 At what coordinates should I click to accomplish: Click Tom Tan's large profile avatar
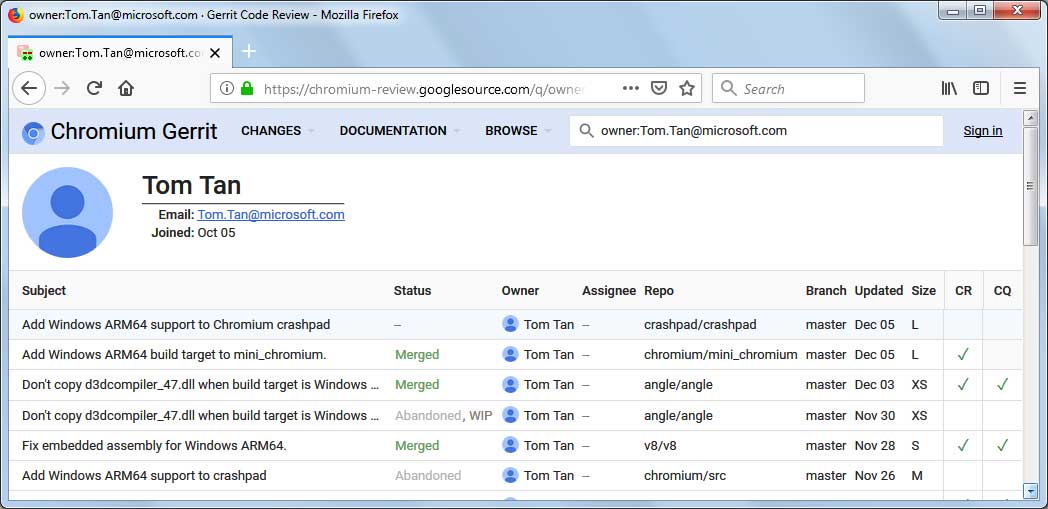[x=68, y=212]
